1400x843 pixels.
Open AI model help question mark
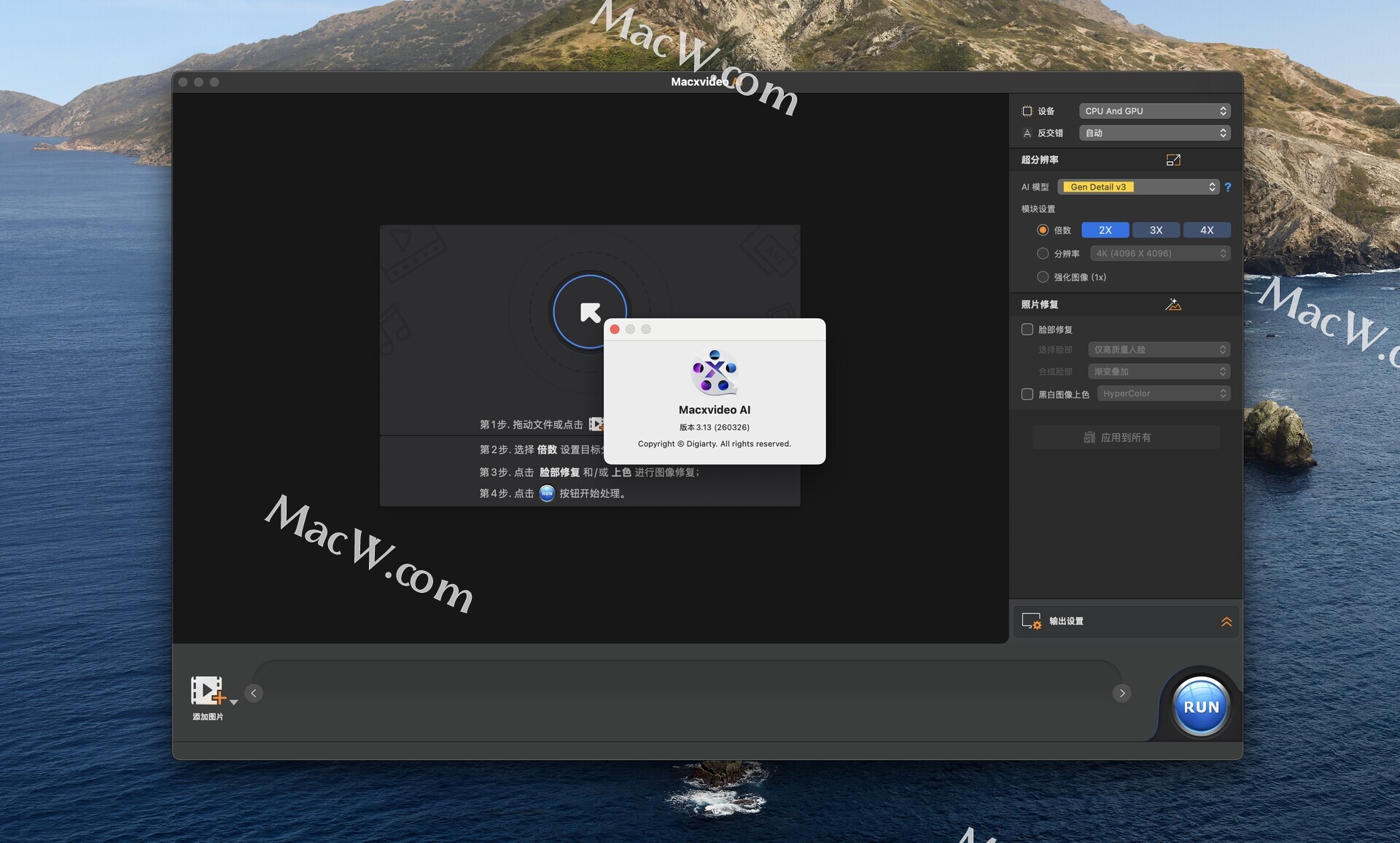(x=1228, y=187)
